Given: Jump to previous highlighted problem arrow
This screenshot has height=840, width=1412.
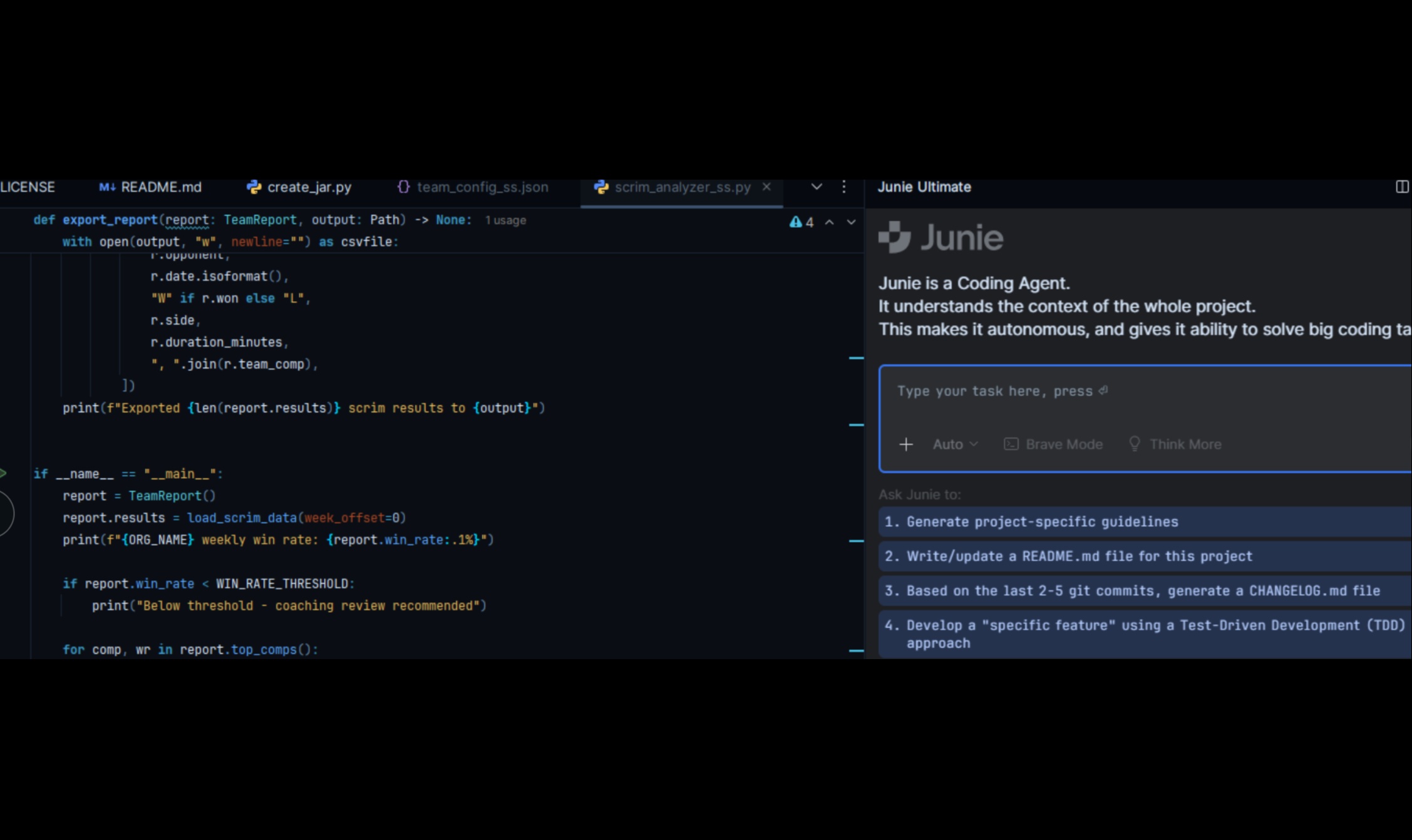Looking at the screenshot, I should click(829, 222).
